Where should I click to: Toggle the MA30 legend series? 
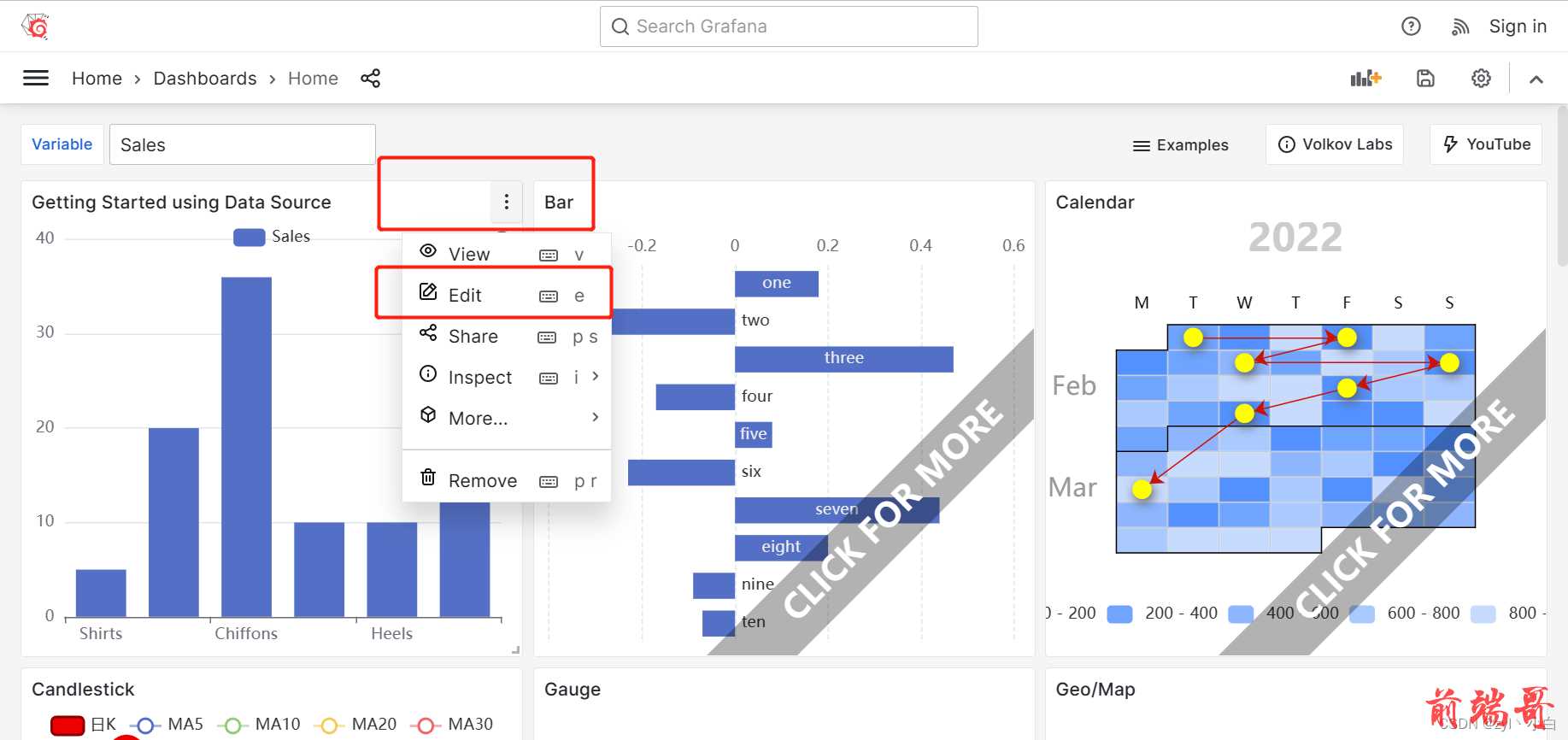pos(452,725)
